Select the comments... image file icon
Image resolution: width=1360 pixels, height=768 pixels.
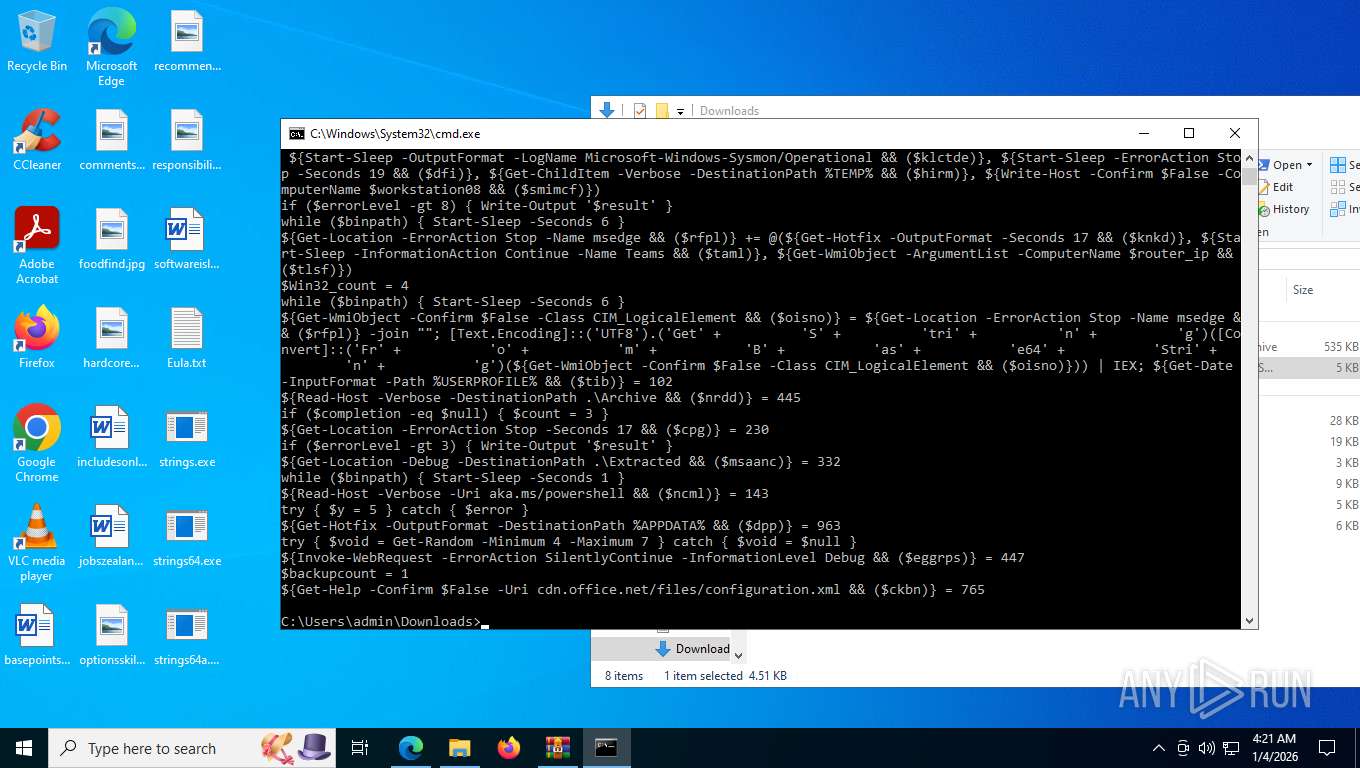(x=112, y=140)
